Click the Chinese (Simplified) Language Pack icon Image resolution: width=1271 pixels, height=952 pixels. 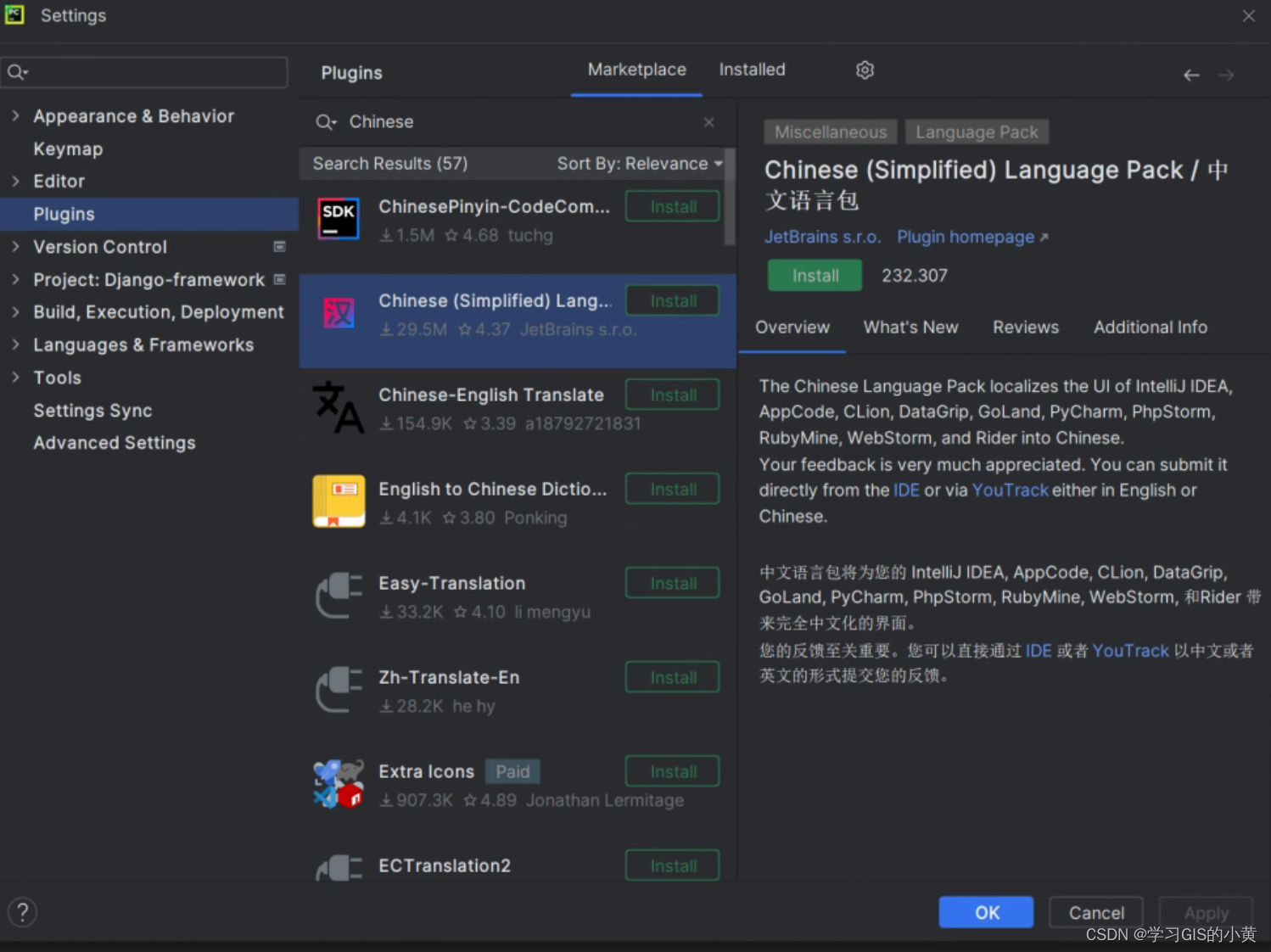[339, 313]
